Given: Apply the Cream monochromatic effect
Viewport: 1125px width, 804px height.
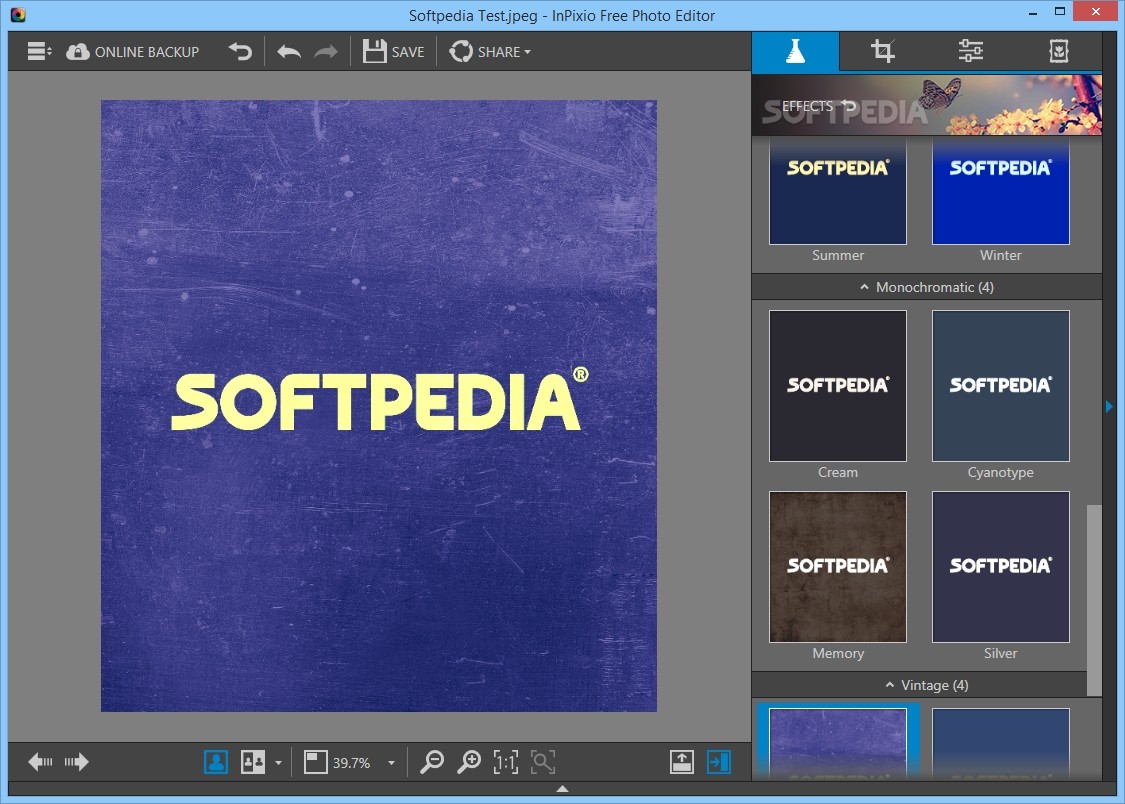Looking at the screenshot, I should coord(837,386).
